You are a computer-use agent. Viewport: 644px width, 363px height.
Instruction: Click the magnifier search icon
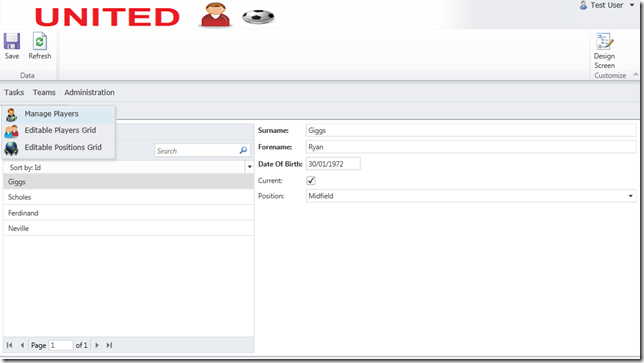click(243, 150)
